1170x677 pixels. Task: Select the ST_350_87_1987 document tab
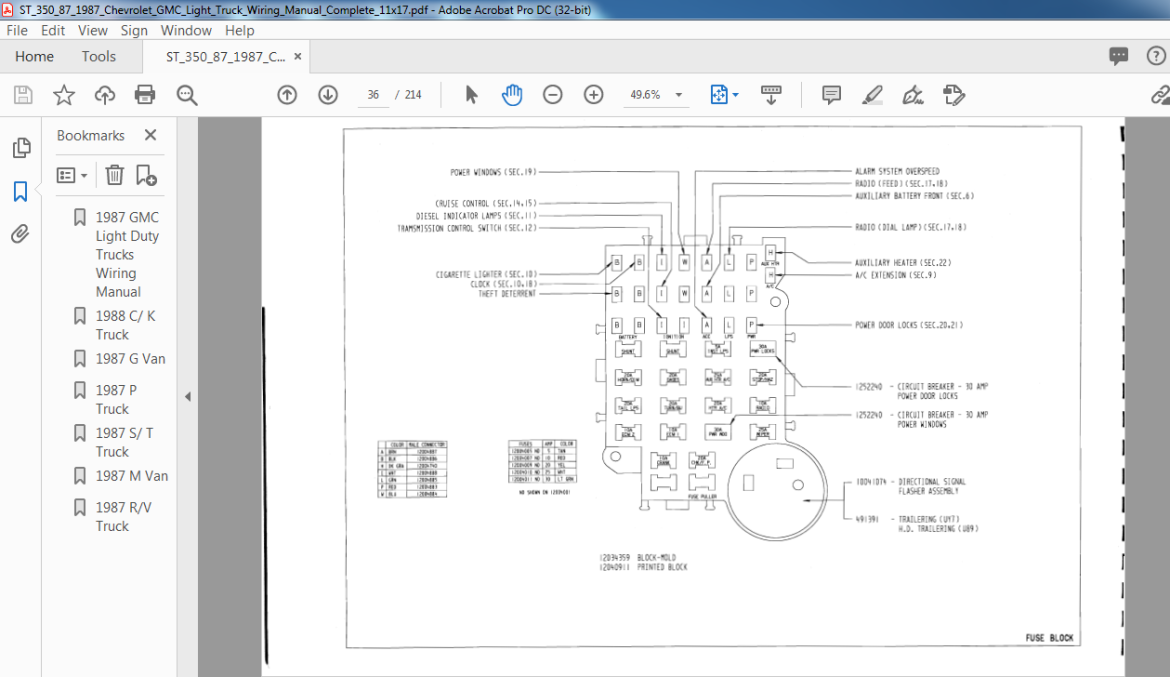coord(225,57)
